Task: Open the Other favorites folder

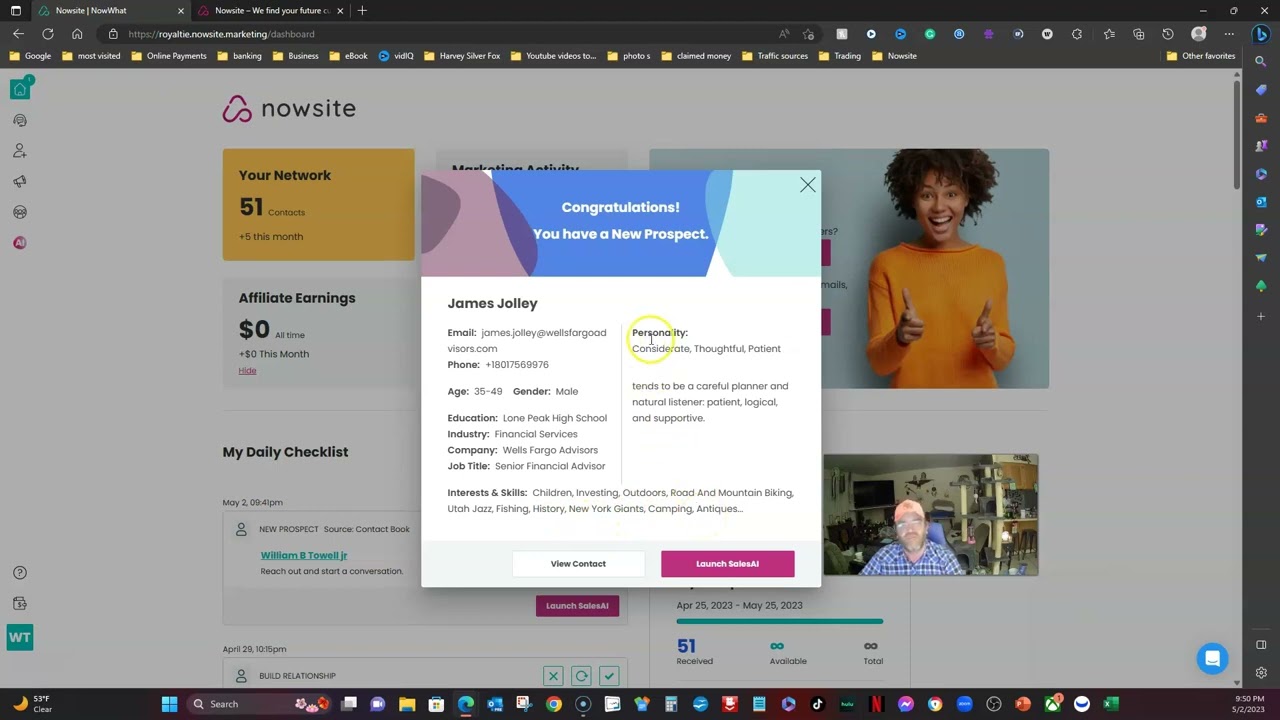Action: pyautogui.click(x=1201, y=56)
